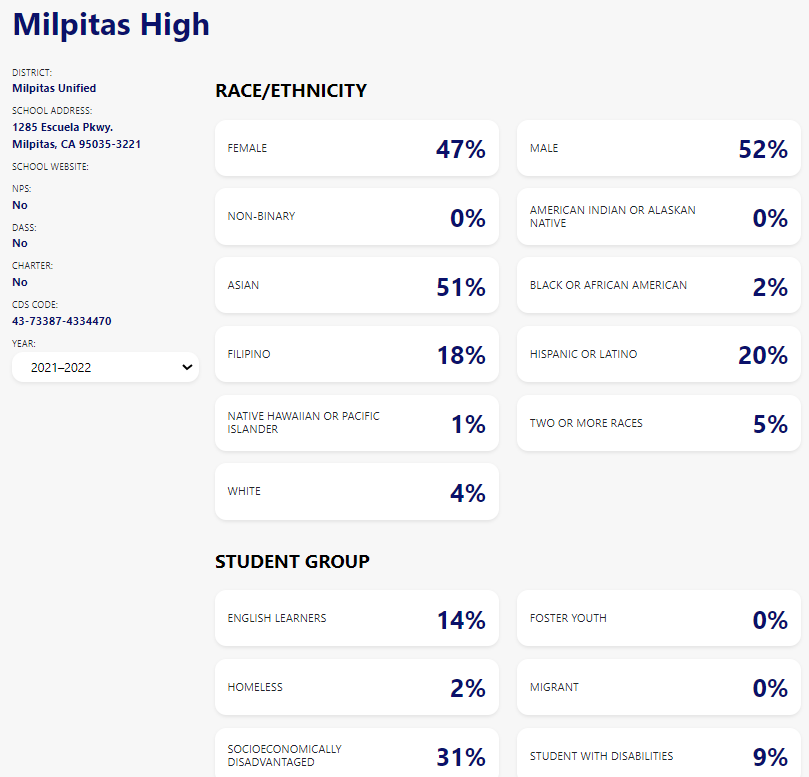The height and width of the screenshot is (777, 809).
Task: Click the year dropdown chevron arrow
Action: [187, 368]
